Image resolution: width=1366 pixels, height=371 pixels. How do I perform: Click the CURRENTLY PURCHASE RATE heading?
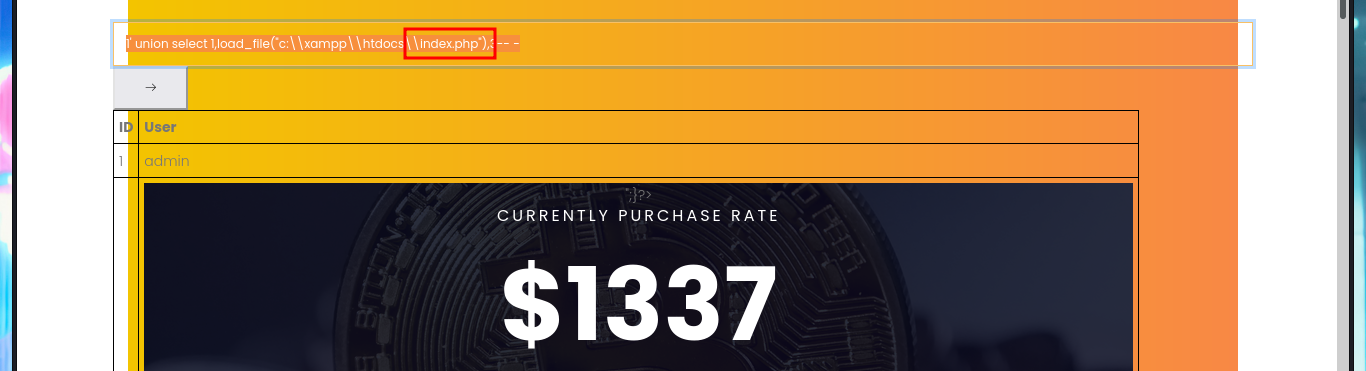(638, 216)
